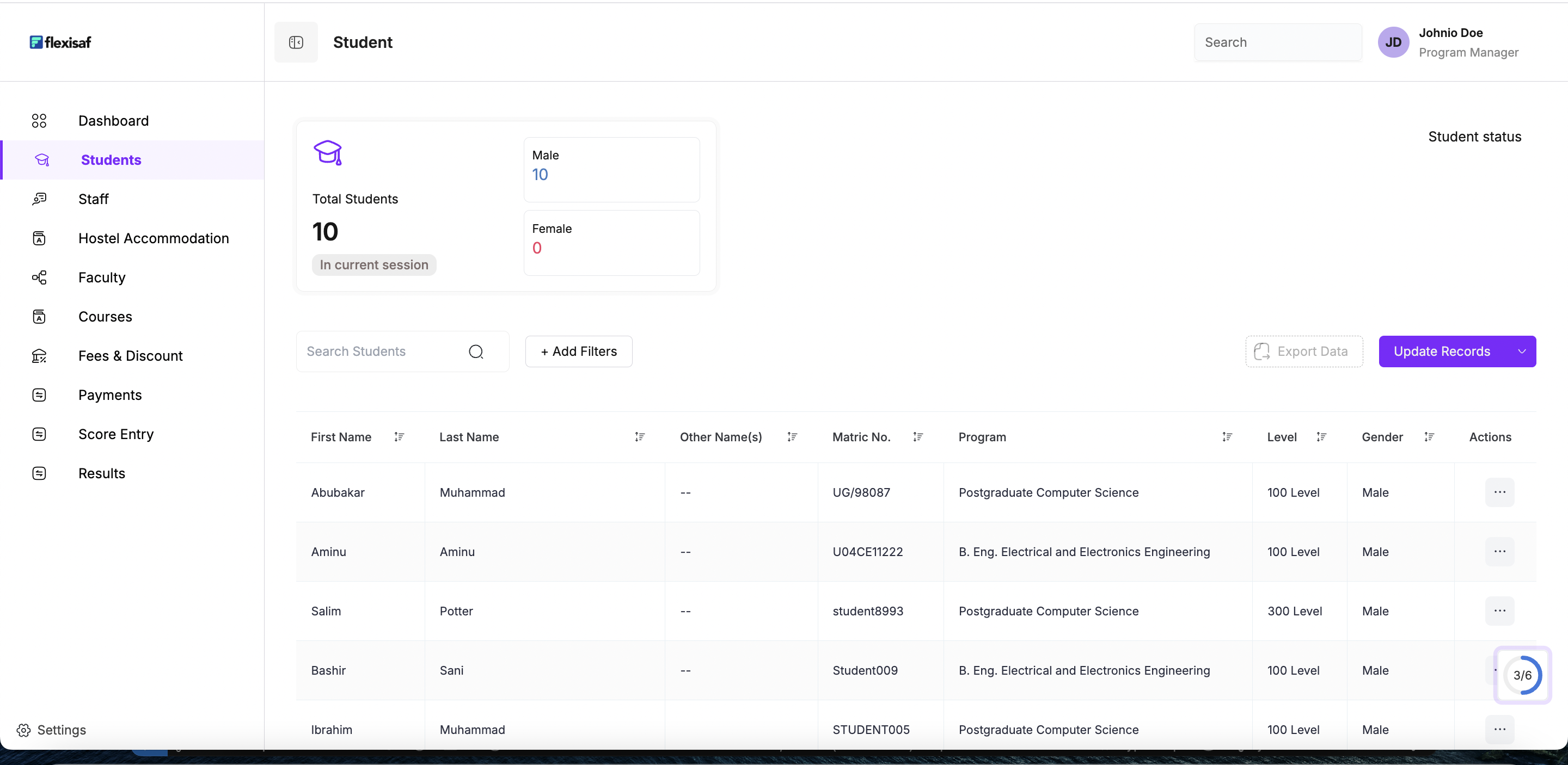Click the Export Data document icon
Image resolution: width=1568 pixels, height=765 pixels.
[1262, 351]
